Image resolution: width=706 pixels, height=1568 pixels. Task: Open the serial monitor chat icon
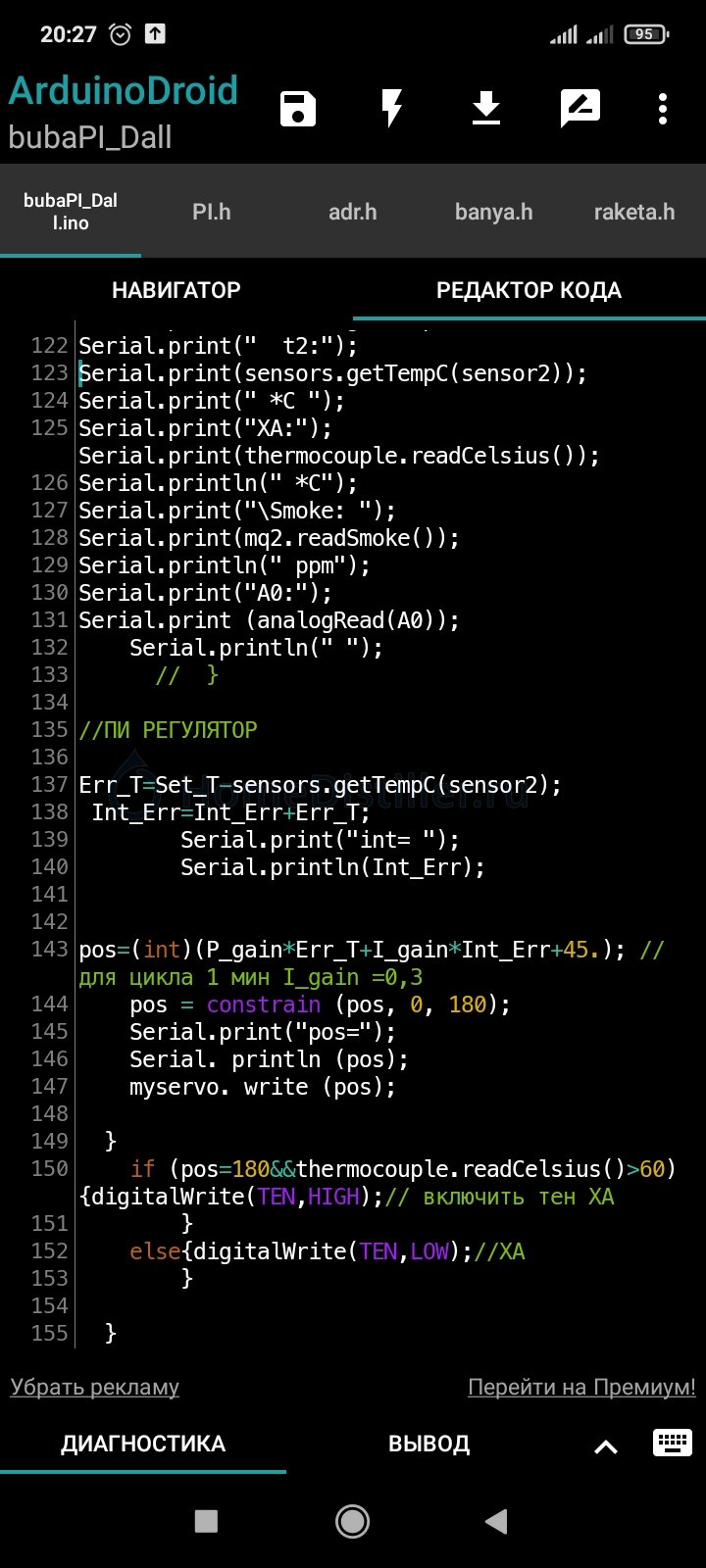tap(580, 109)
